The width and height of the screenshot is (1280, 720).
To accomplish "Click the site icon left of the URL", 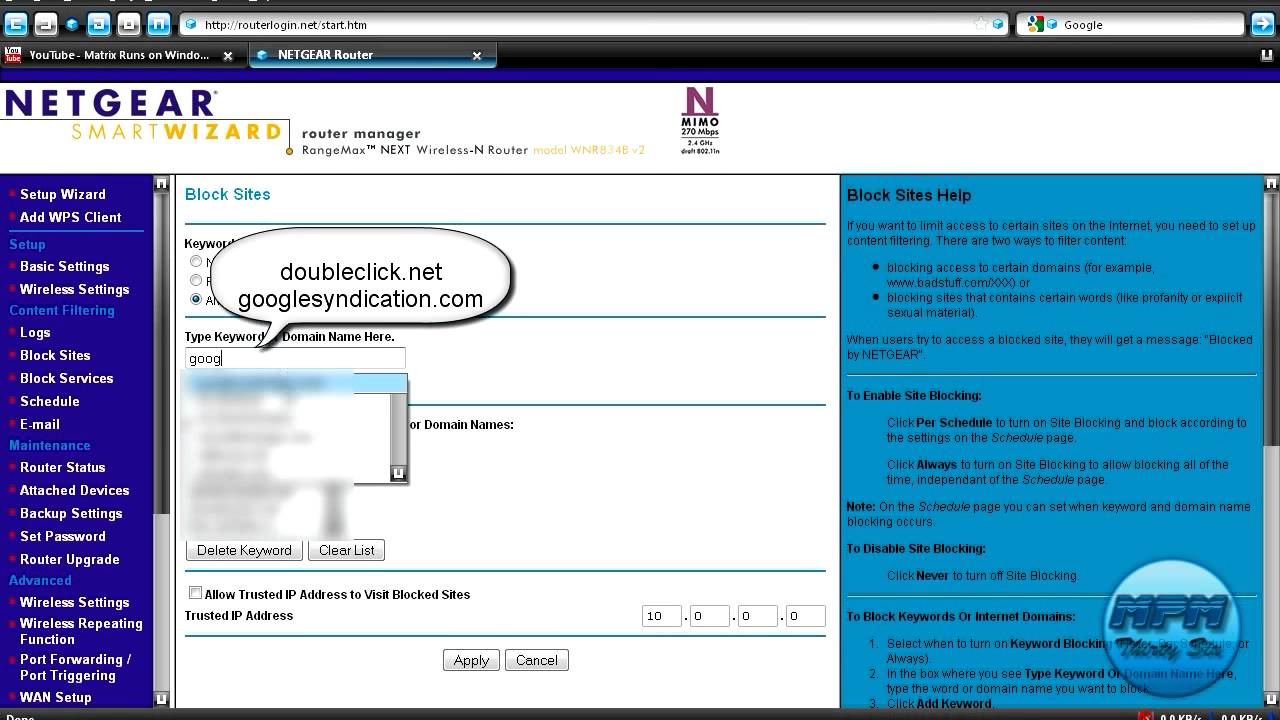I will pyautogui.click(x=191, y=24).
